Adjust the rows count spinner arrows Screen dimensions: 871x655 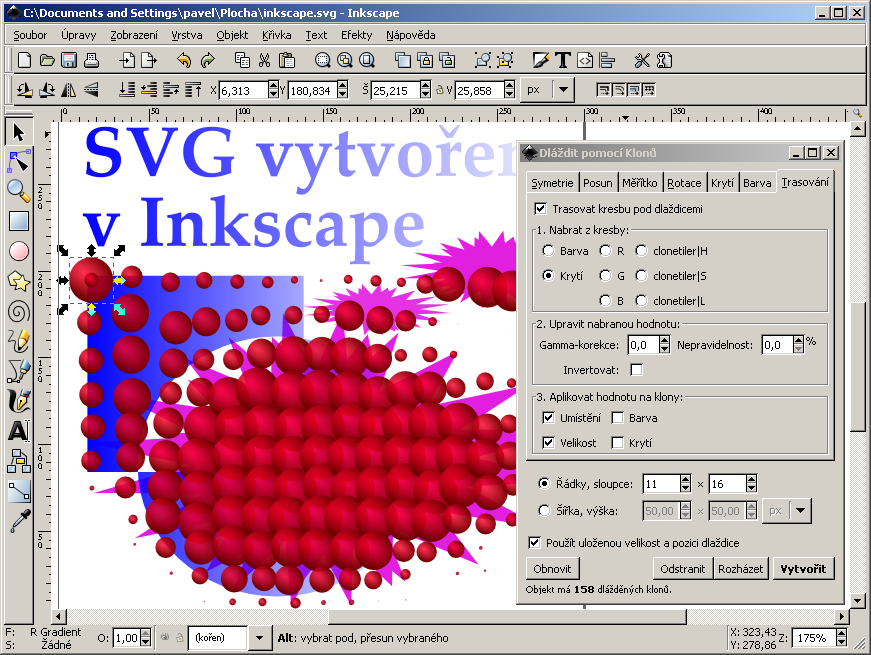(685, 484)
